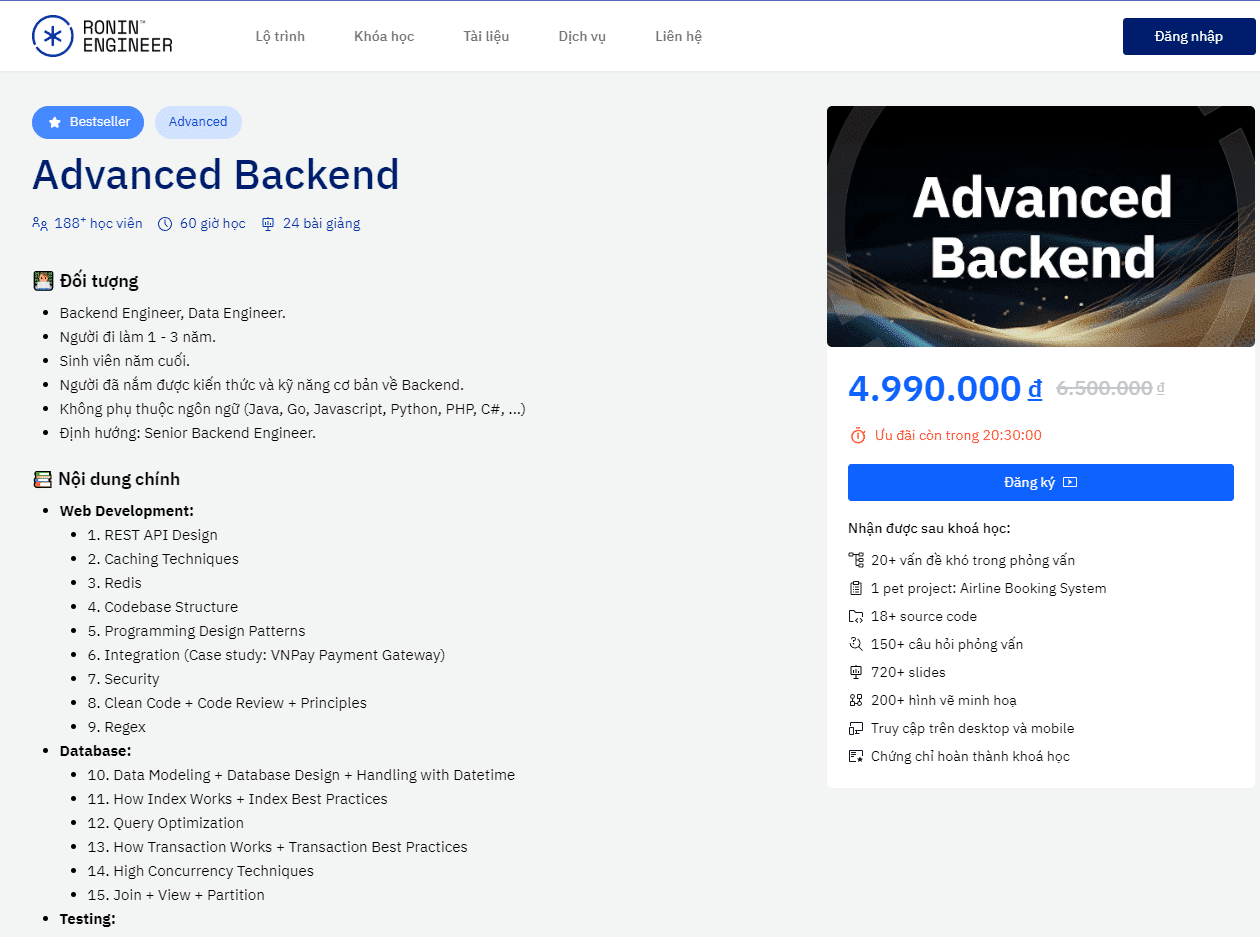Click the Advanced Backend page title
Viewport: 1260px width, 937px height.
(216, 175)
